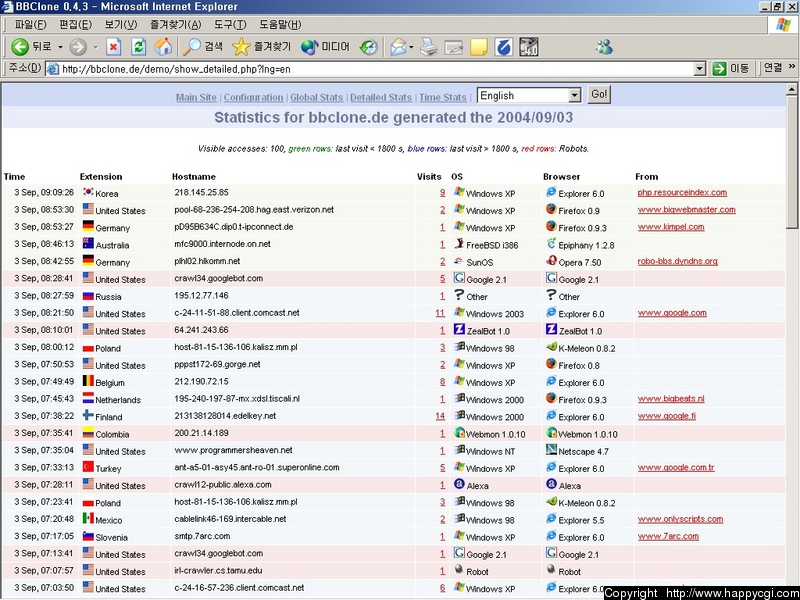800x600 pixels.
Task: Click the Belgium flag icon
Action: click(x=88, y=381)
